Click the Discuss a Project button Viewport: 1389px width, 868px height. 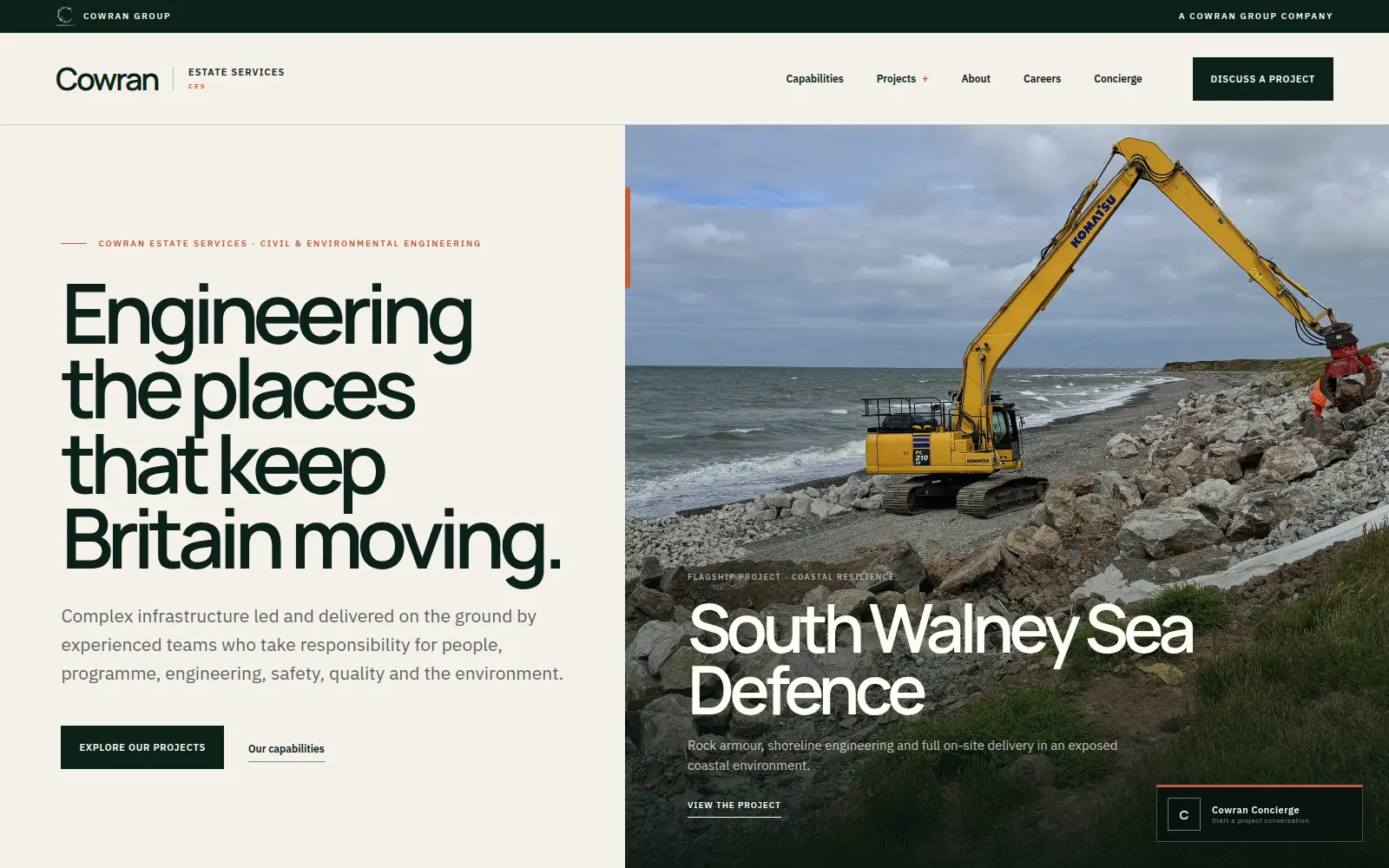(1263, 79)
